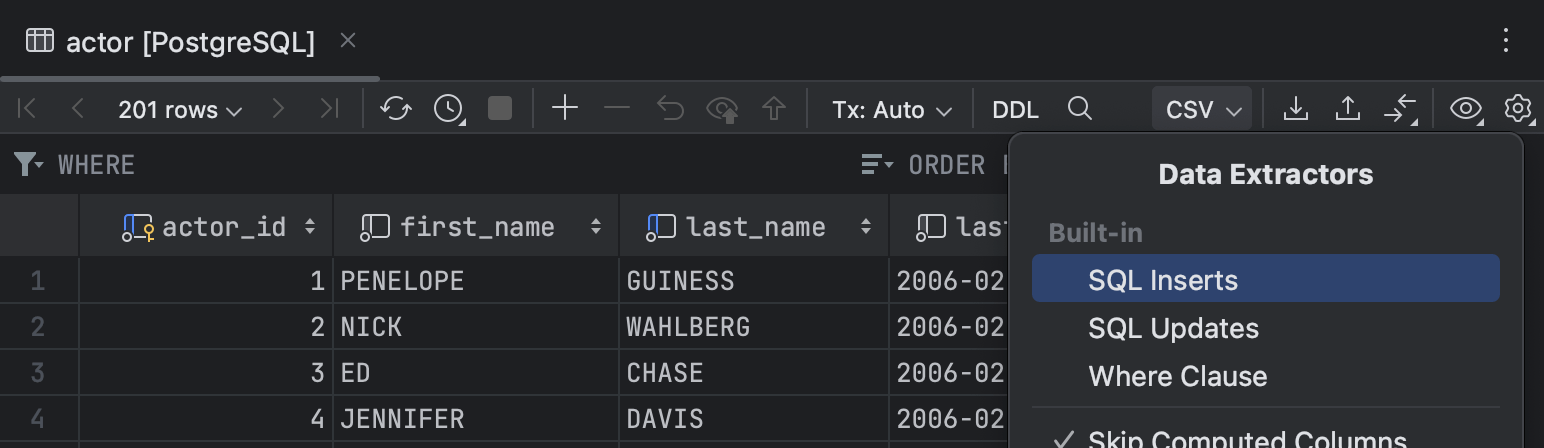Click the DDL button
The height and width of the screenshot is (448, 1544).
pos(1015,109)
